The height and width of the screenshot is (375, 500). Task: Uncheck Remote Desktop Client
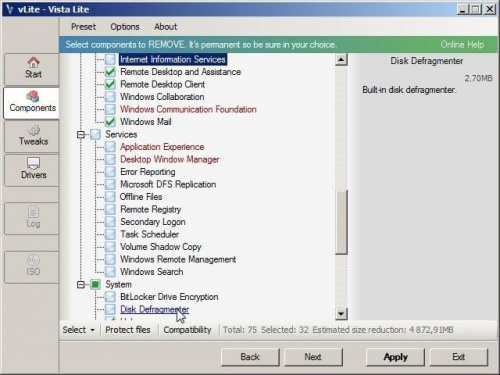[x=110, y=84]
